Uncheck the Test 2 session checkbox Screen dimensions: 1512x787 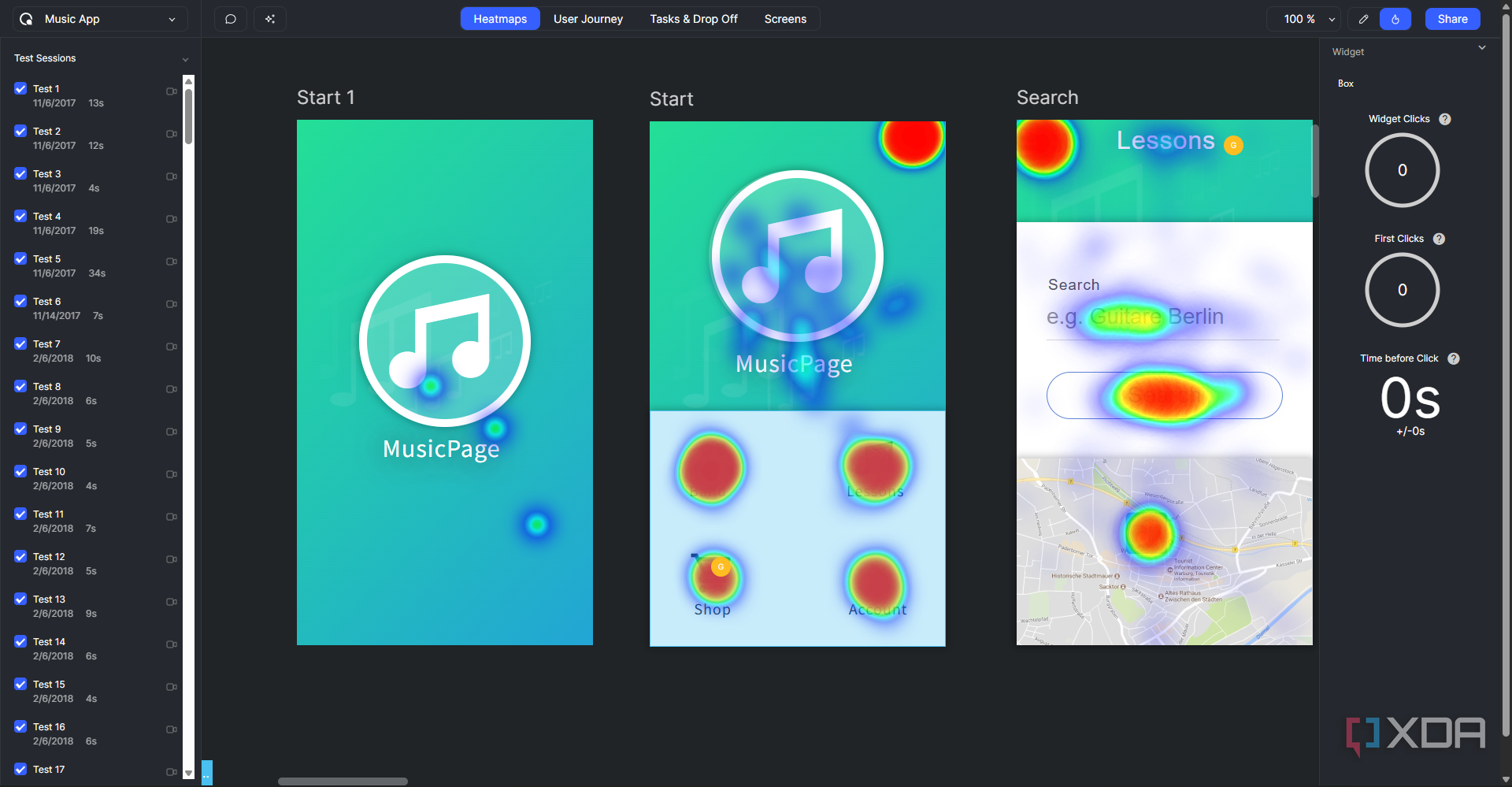coord(20,131)
